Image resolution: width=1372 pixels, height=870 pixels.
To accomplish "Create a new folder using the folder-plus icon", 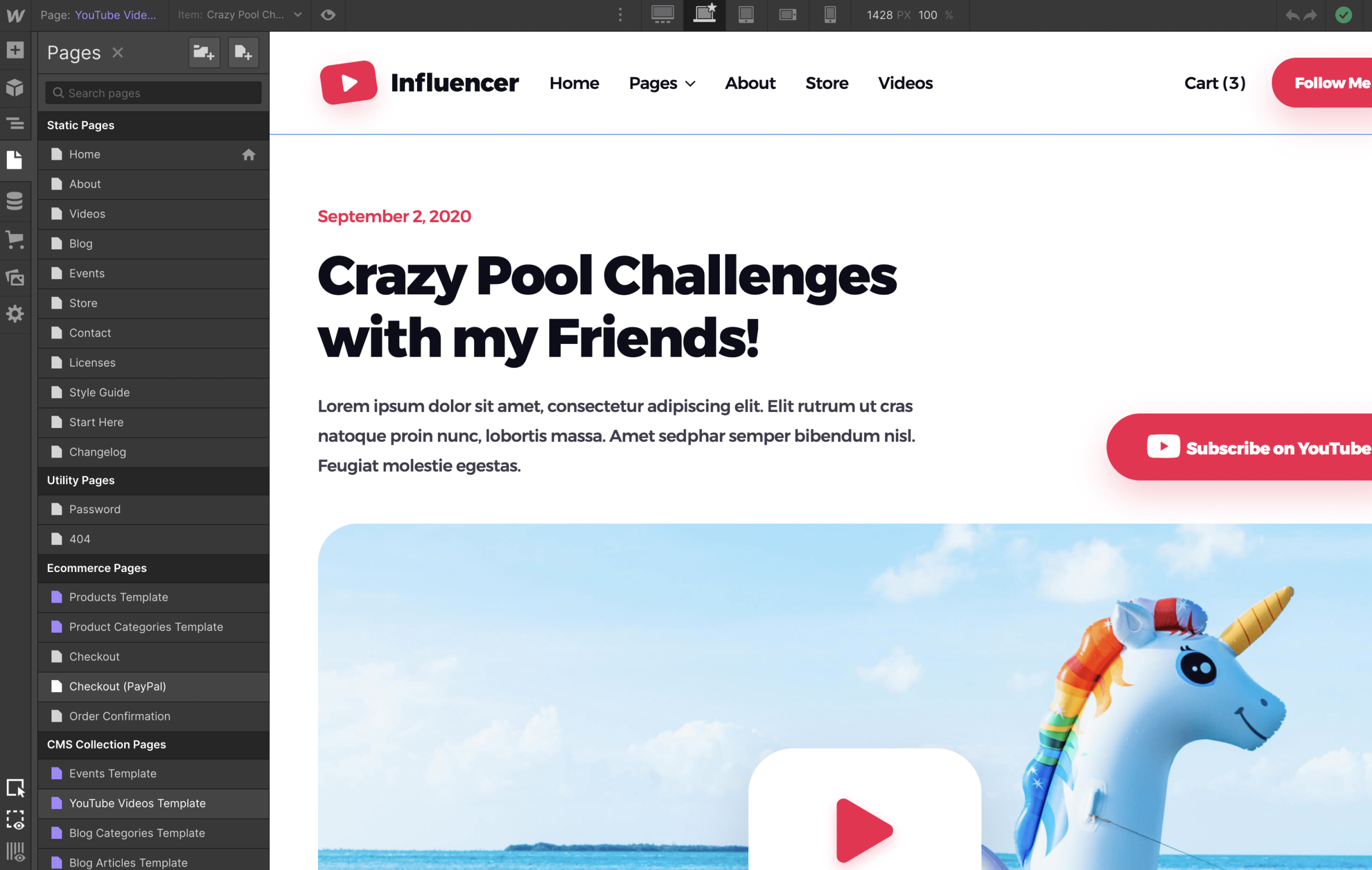I will pos(204,52).
